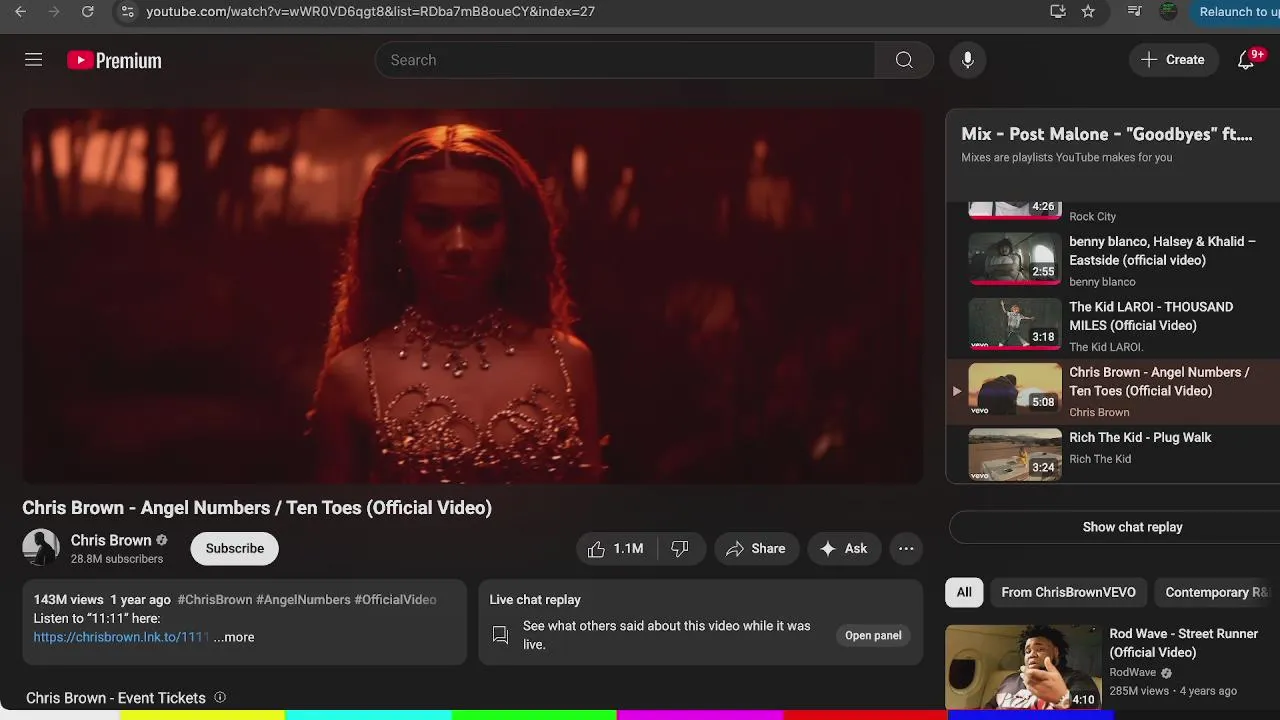Click #OfficialVideo hashtag

coord(395,600)
